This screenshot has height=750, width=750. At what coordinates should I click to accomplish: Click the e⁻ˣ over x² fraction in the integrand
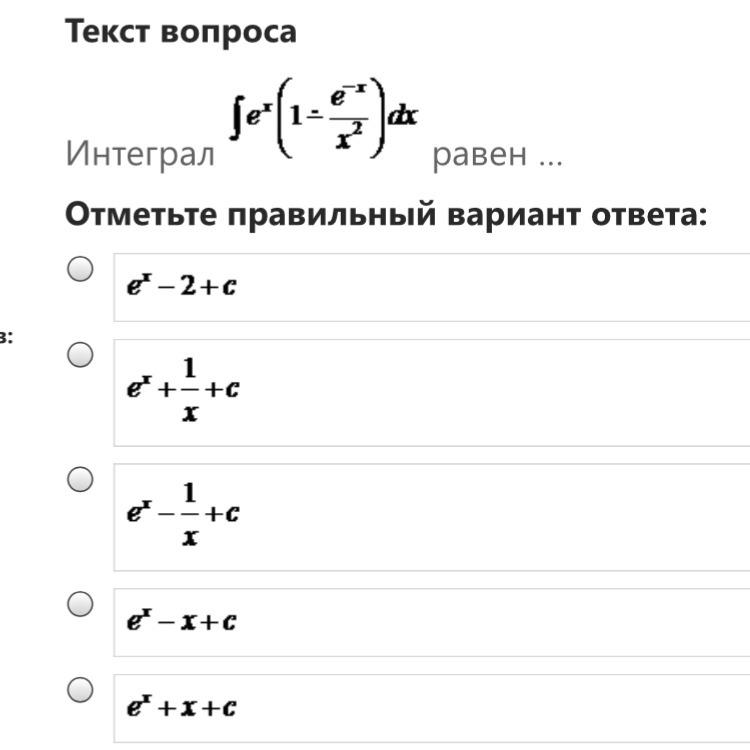[349, 117]
